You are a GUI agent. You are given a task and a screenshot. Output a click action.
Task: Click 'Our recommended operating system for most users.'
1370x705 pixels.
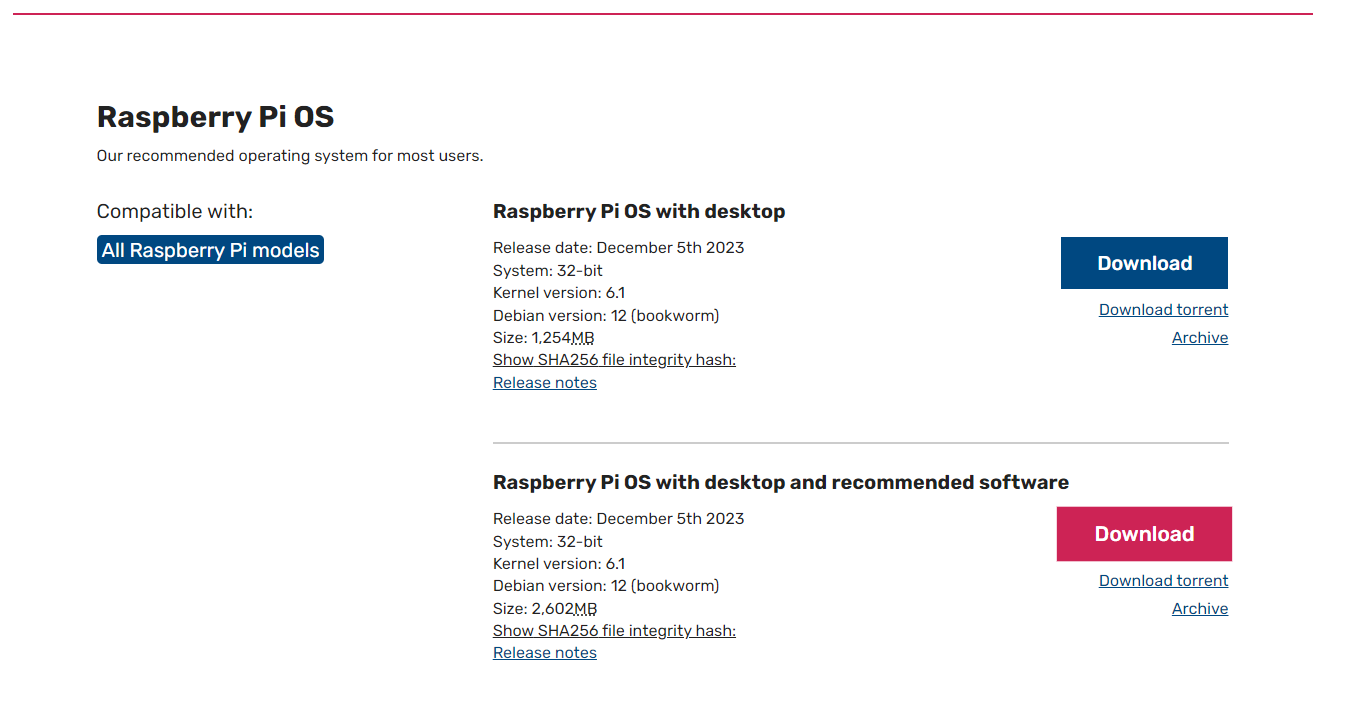tap(290, 156)
